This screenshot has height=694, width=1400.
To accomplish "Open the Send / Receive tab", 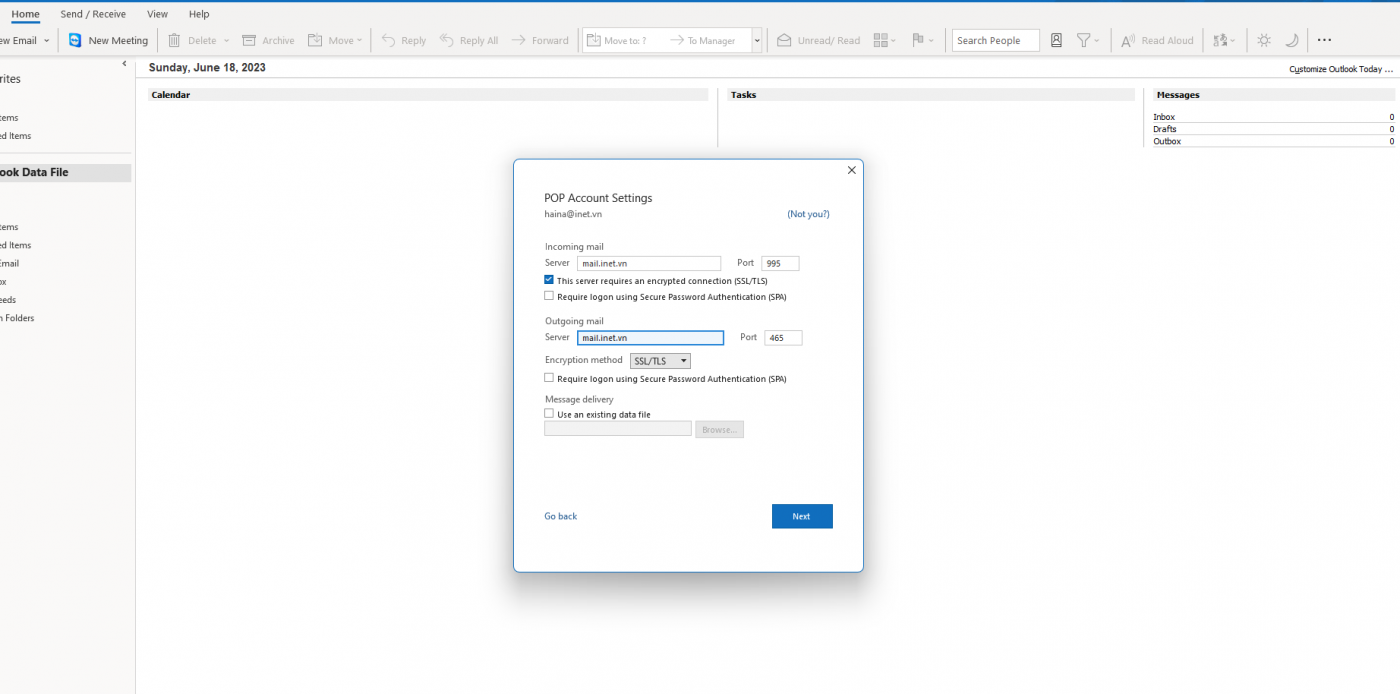I will tap(93, 14).
